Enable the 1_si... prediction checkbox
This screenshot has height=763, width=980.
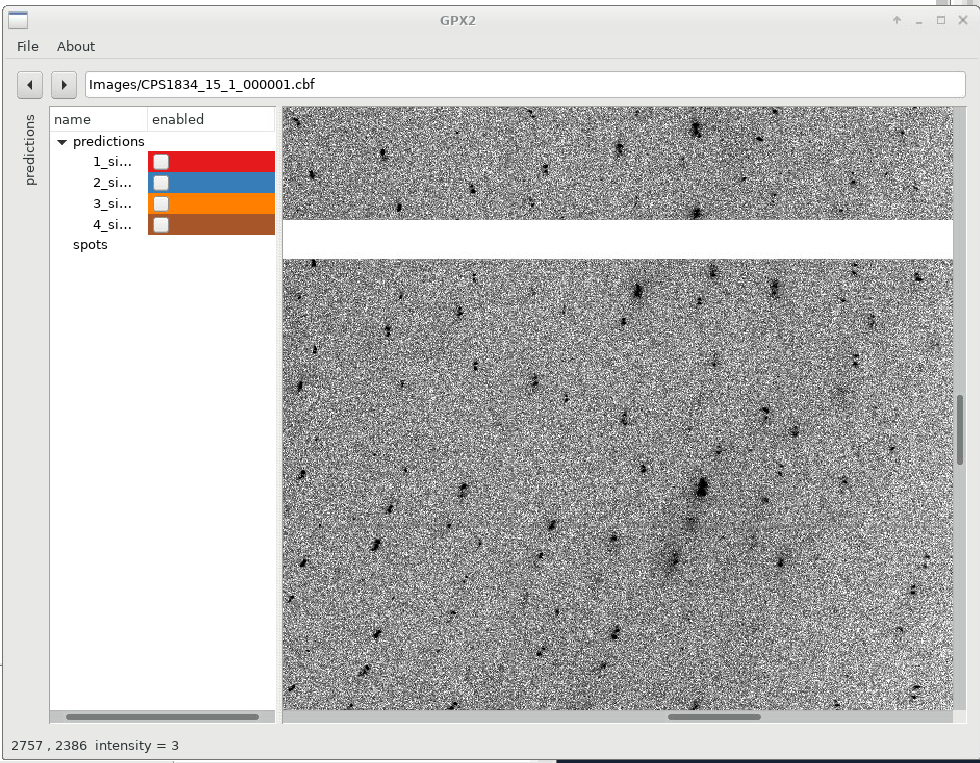pos(161,162)
